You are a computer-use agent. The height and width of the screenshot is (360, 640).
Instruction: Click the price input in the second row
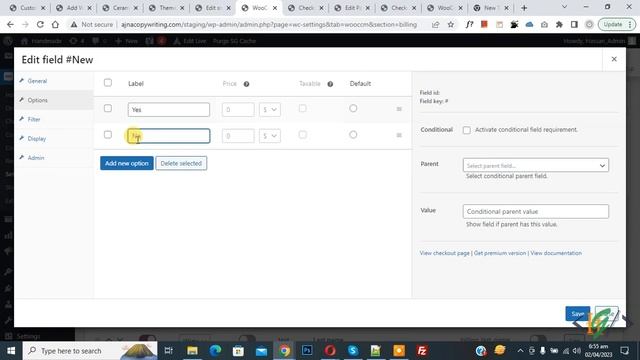click(x=238, y=136)
